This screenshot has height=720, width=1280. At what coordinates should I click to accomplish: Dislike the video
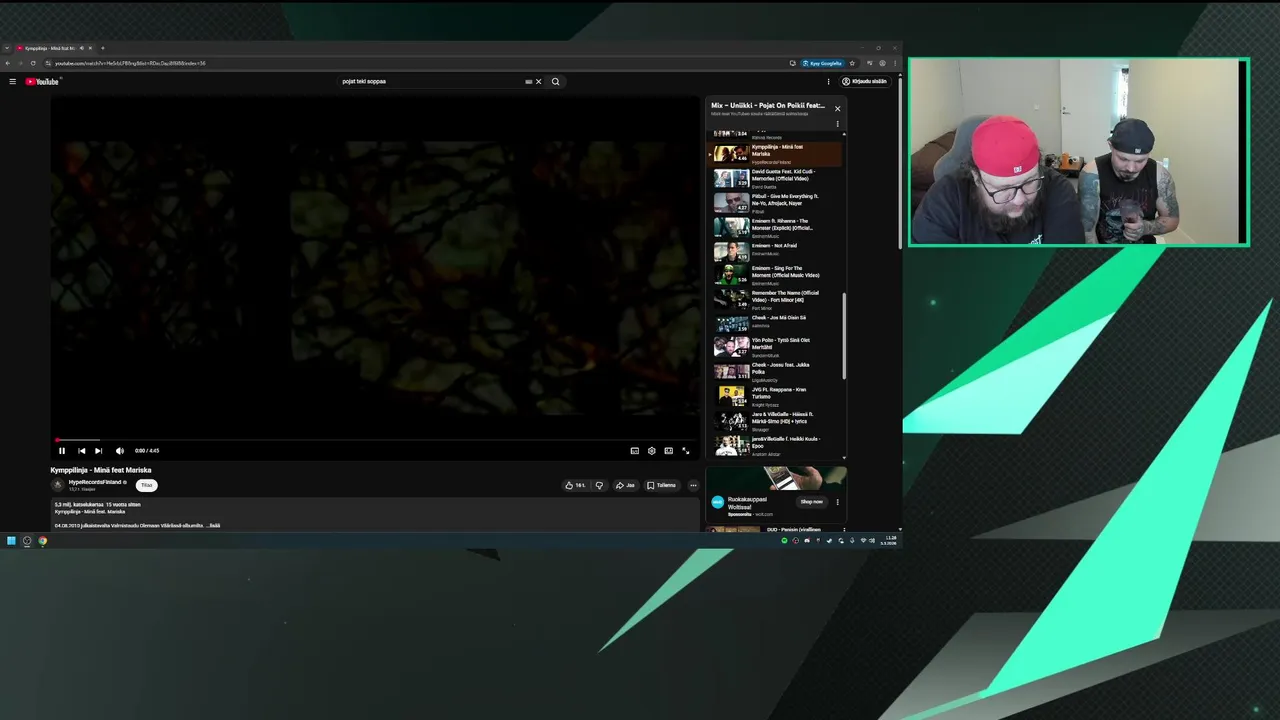[x=599, y=485]
